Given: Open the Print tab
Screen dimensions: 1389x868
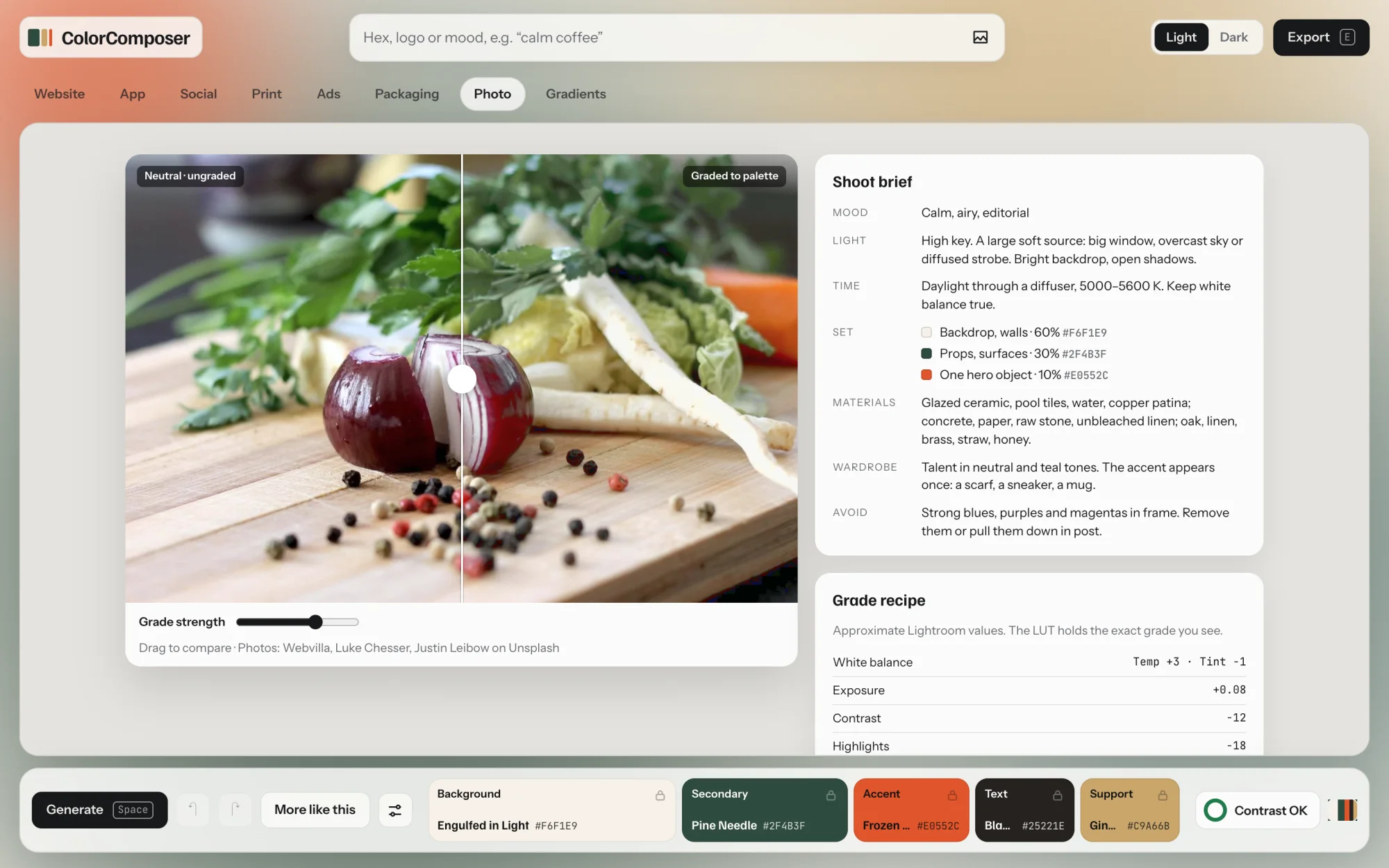Looking at the screenshot, I should coord(267,94).
